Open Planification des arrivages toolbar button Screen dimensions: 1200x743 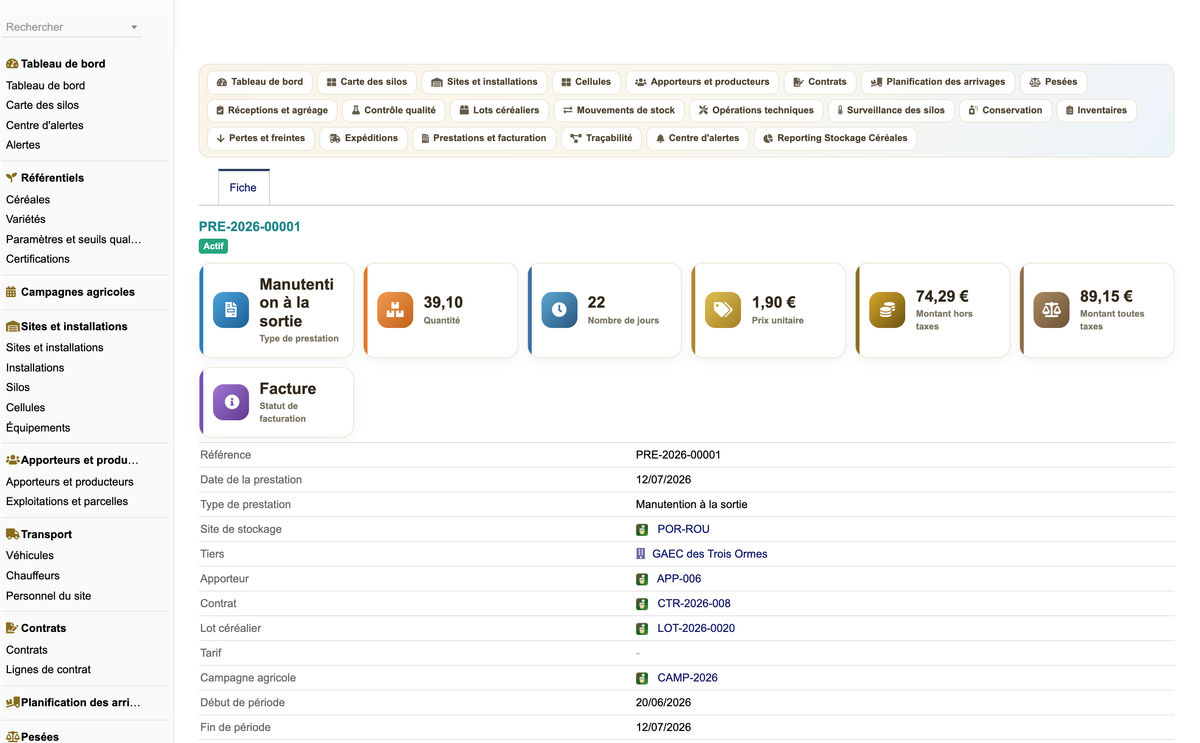pyautogui.click(x=938, y=82)
